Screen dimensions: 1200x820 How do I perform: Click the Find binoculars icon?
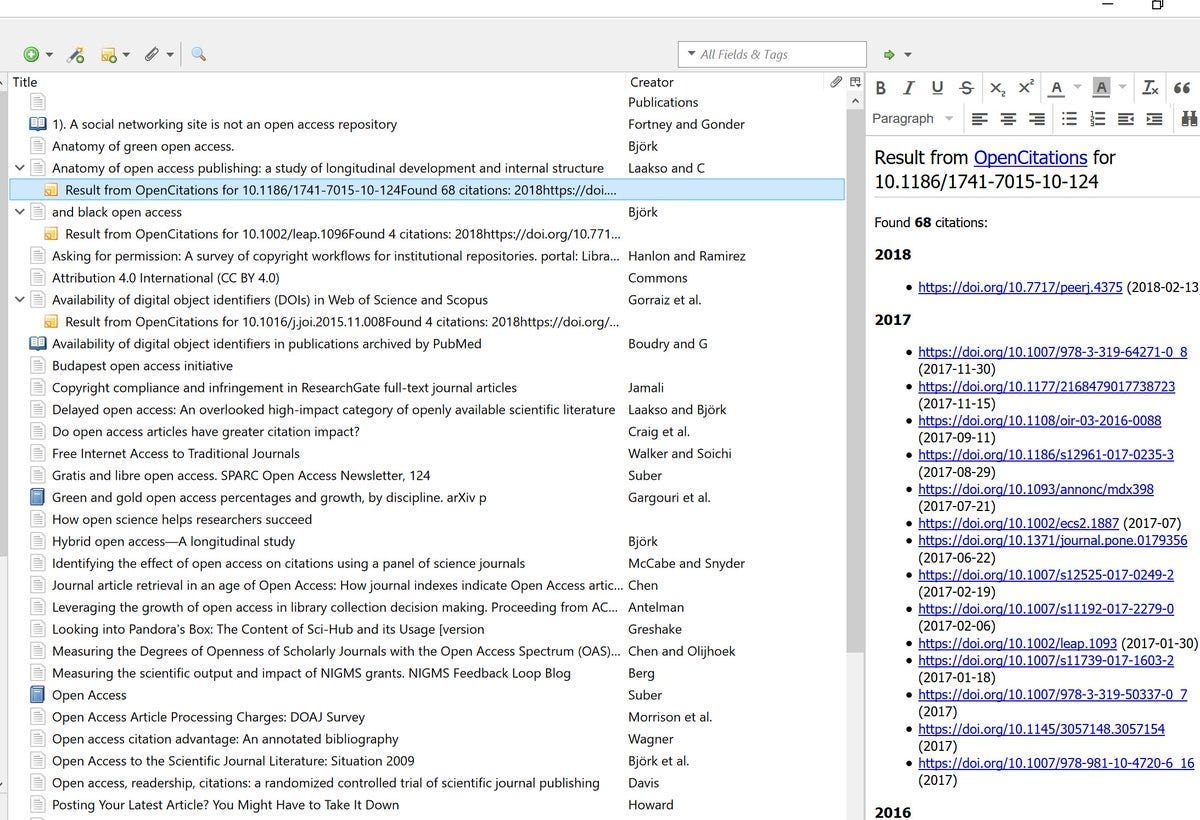(x=1189, y=119)
